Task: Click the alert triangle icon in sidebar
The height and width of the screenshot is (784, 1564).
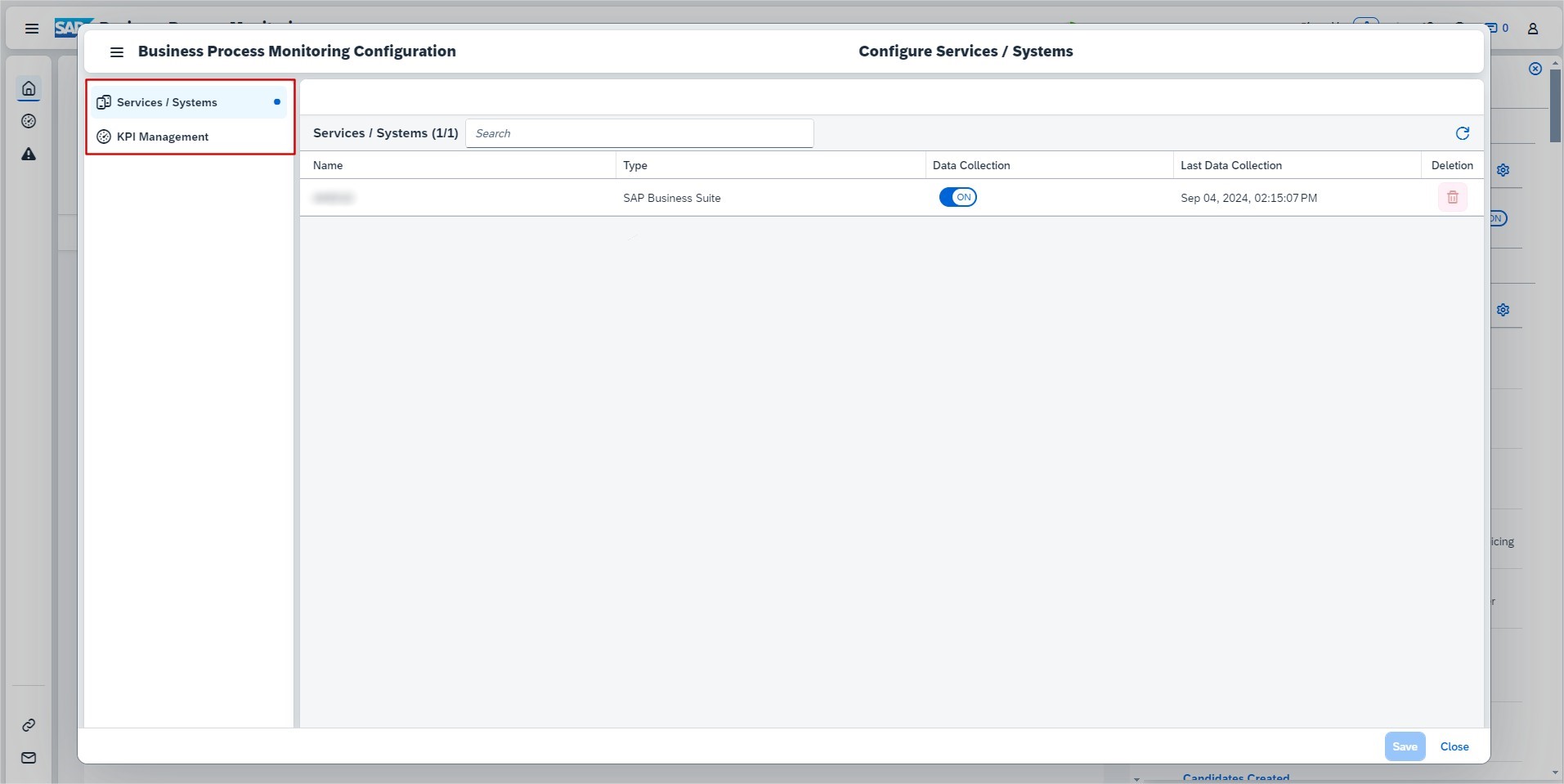Action: click(x=29, y=154)
